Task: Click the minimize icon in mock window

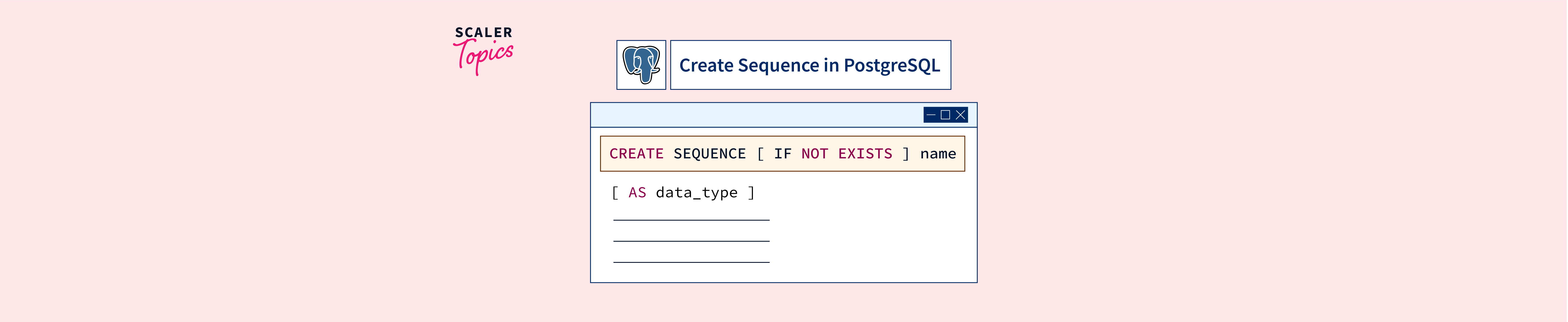Action: [931, 115]
